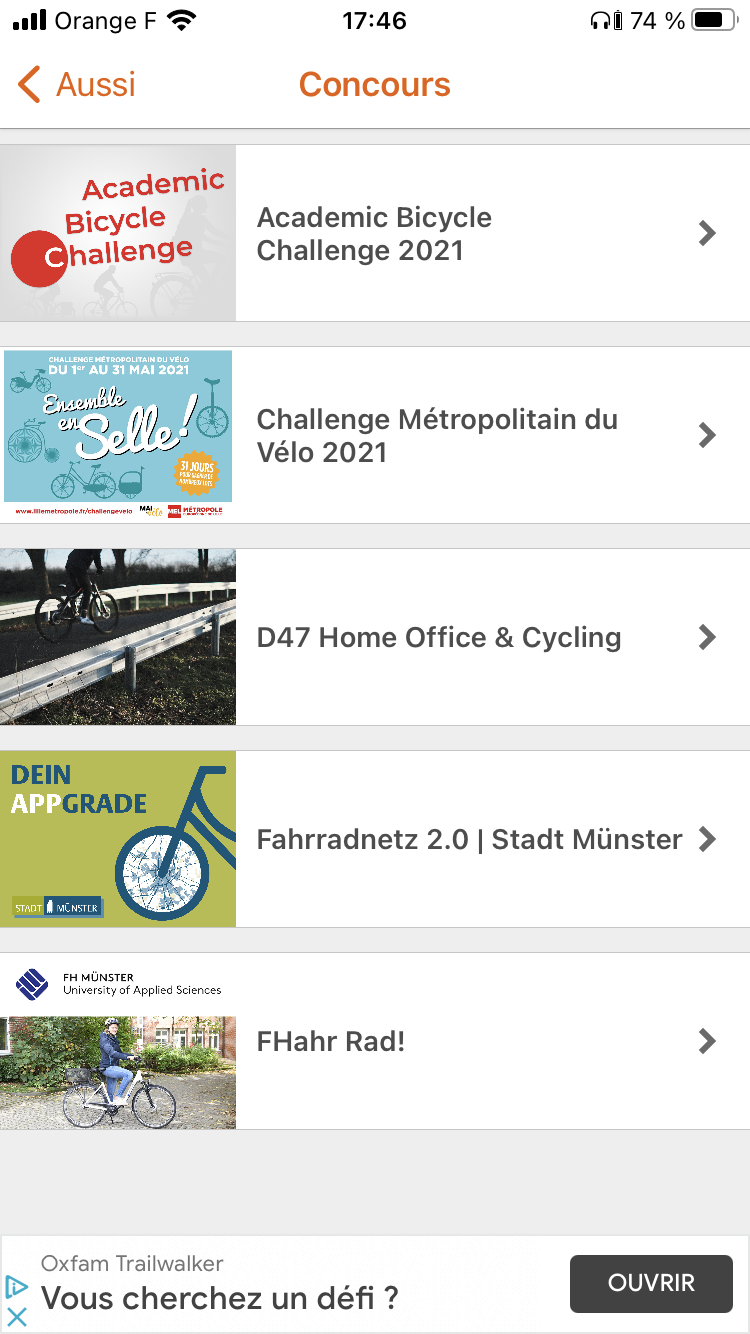Viewport: 750px width, 1334px height.
Task: Close the Oxfam Trailwalker ad
Action: [x=17, y=1316]
